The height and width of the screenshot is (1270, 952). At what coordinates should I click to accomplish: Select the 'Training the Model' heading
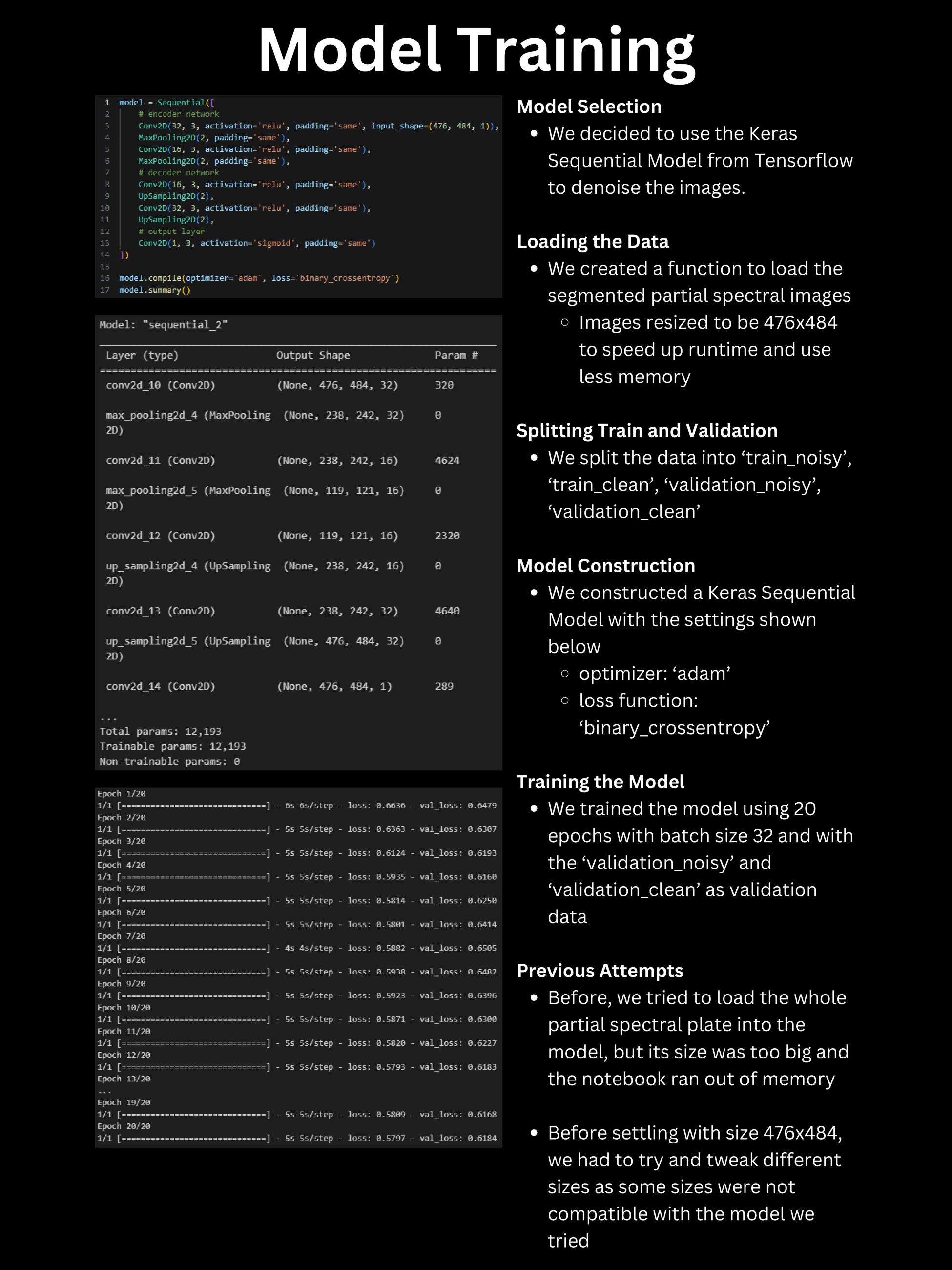pyautogui.click(x=600, y=782)
